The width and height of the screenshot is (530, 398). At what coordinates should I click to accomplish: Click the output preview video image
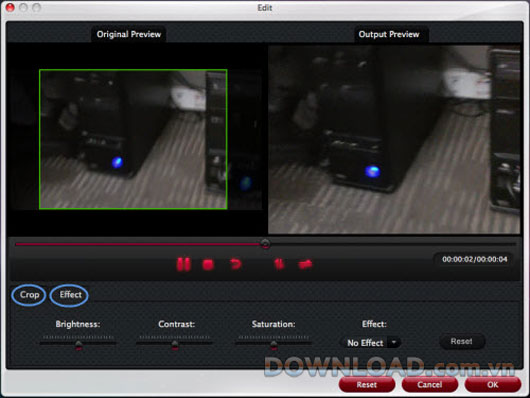pos(394,140)
